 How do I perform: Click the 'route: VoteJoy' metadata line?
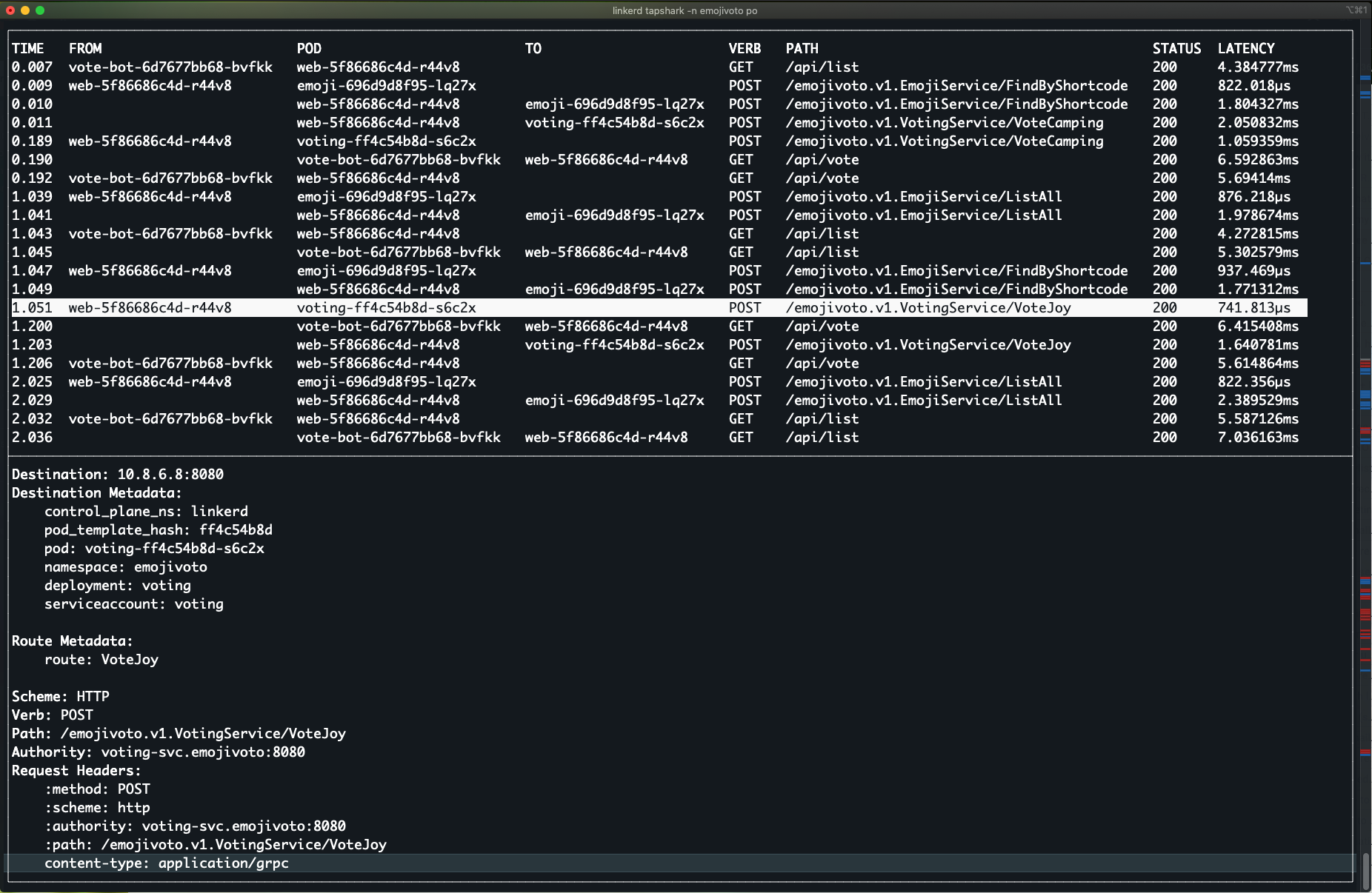[x=101, y=660]
